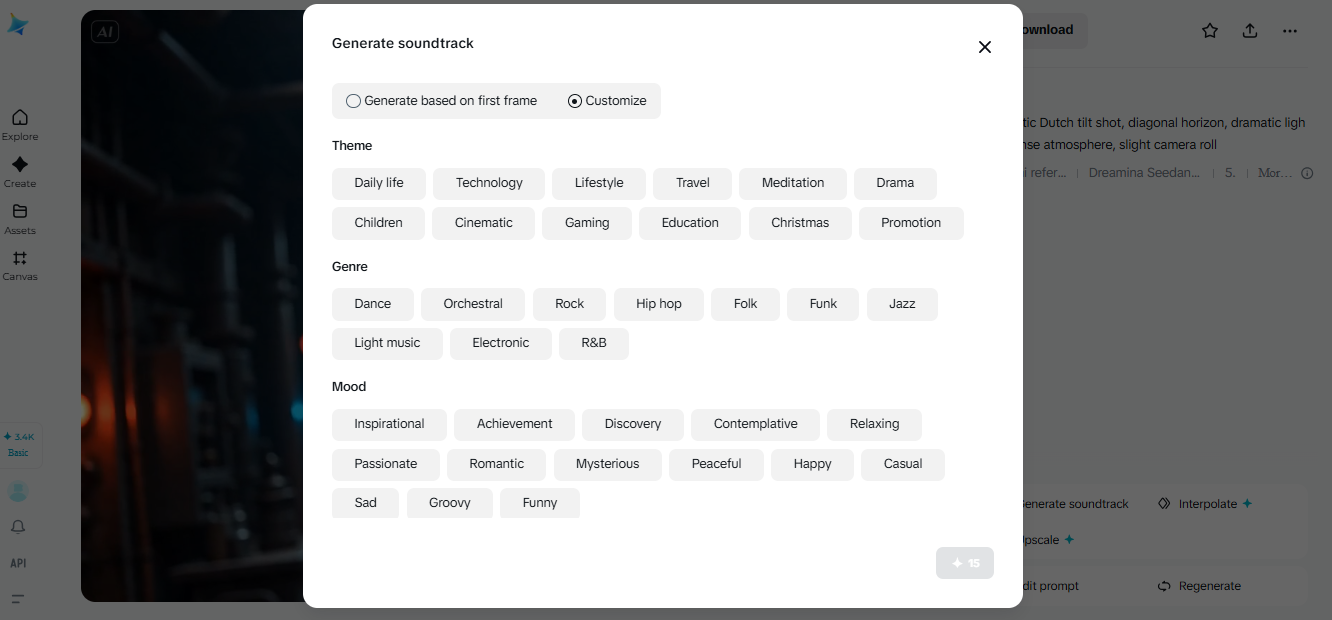Open the three-dot more options menu

[x=1290, y=31]
